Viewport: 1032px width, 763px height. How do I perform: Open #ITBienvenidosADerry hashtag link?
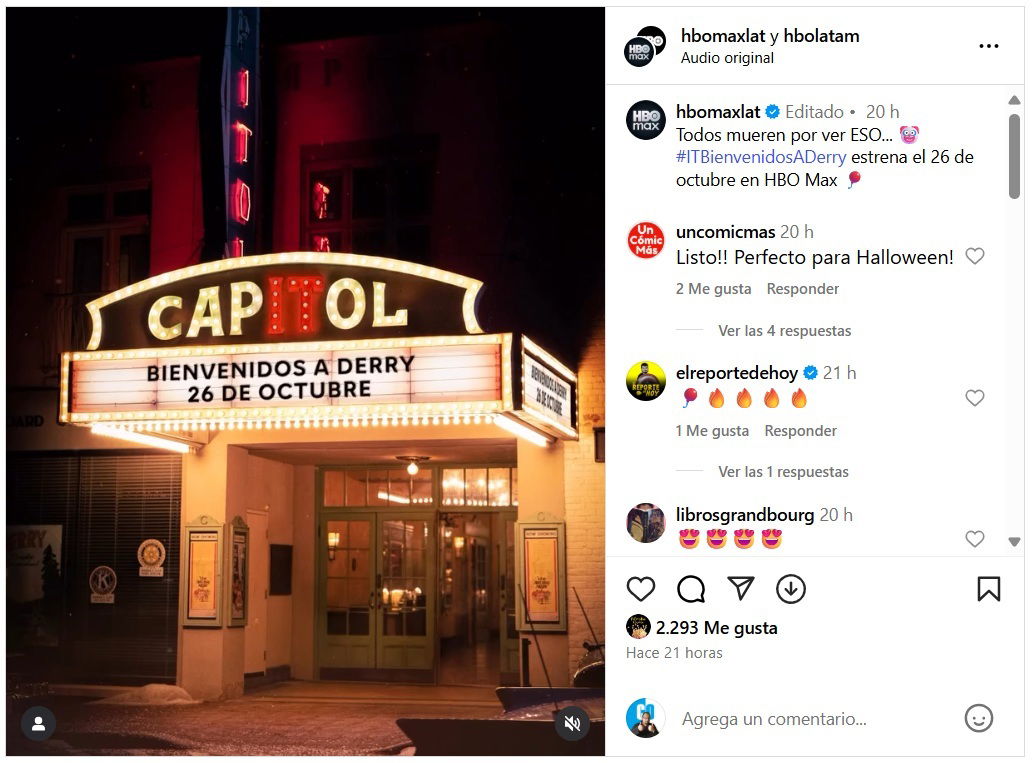pyautogui.click(x=761, y=157)
